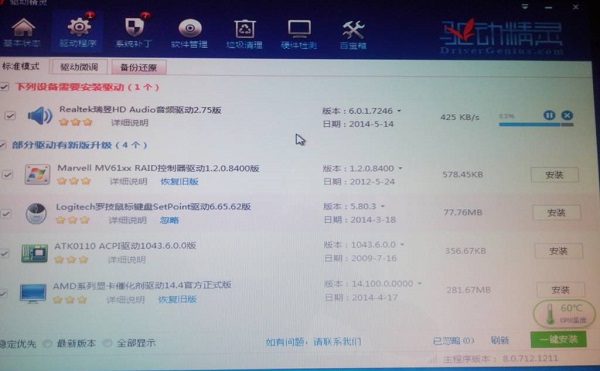The height and width of the screenshot is (371, 600).
Task: Select the 最新版本 radio option
Action: [47, 343]
